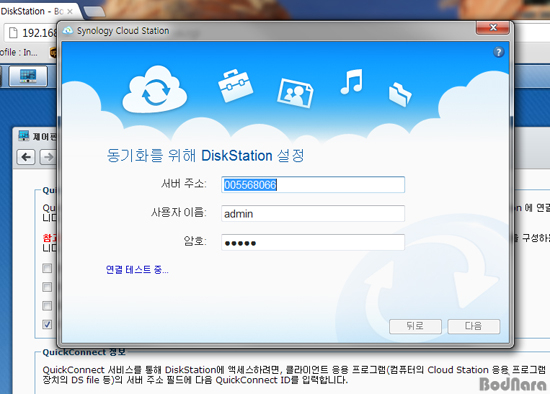Click the 다음 next button
Screen dimensions: 550x394
tap(474, 326)
